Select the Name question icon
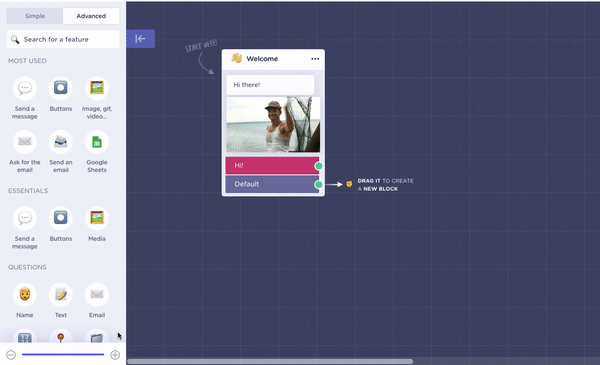Screen dimensions: 600x365 pos(25,295)
